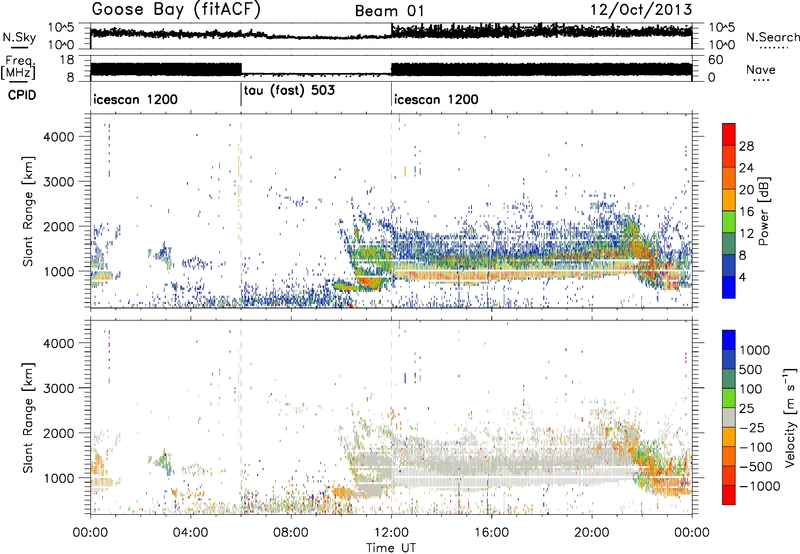
Task: Click the first 'icescan 1200' label near 00:00
Action: 136,99
